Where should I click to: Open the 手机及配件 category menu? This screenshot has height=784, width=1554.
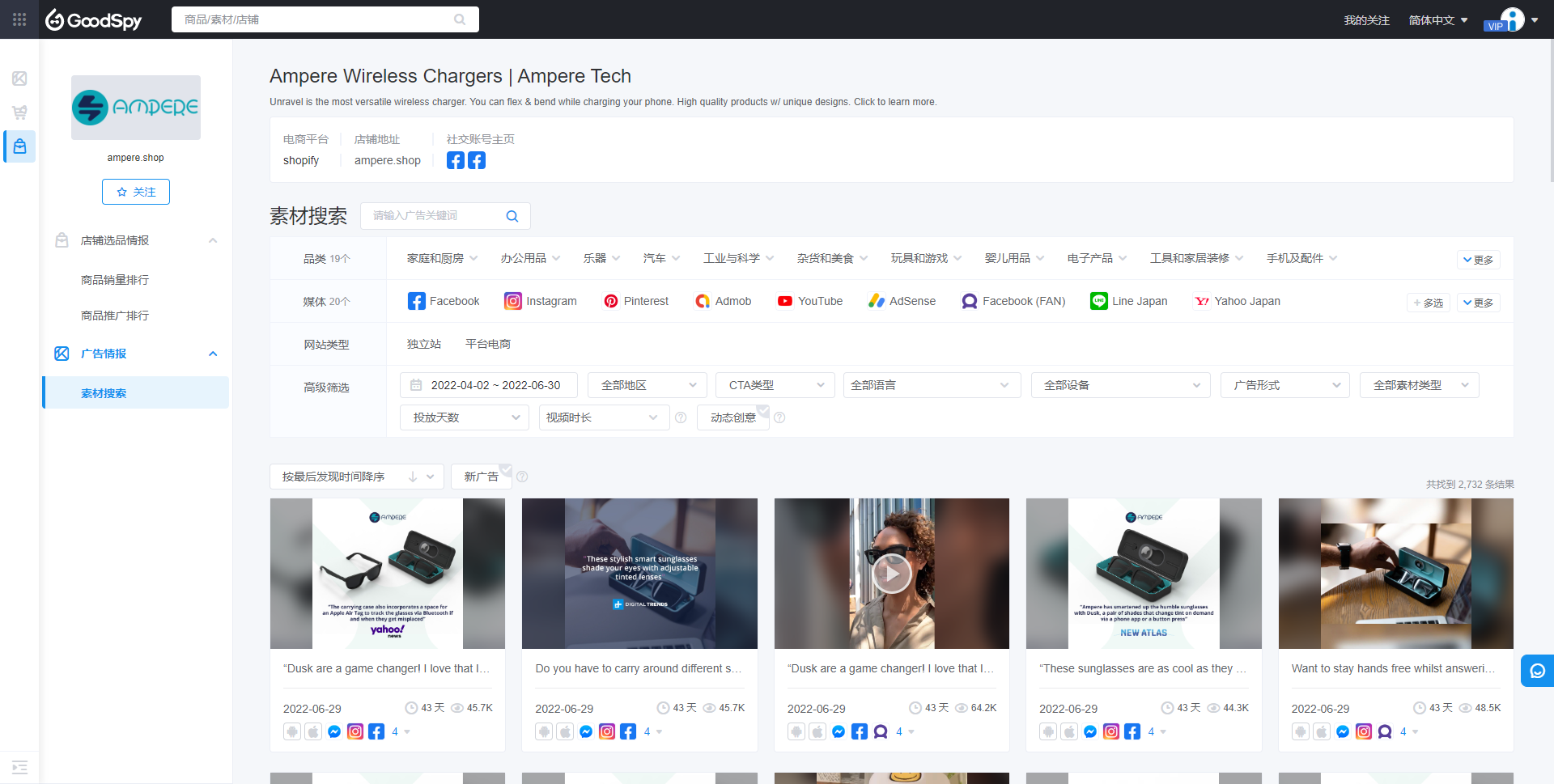(1302, 258)
